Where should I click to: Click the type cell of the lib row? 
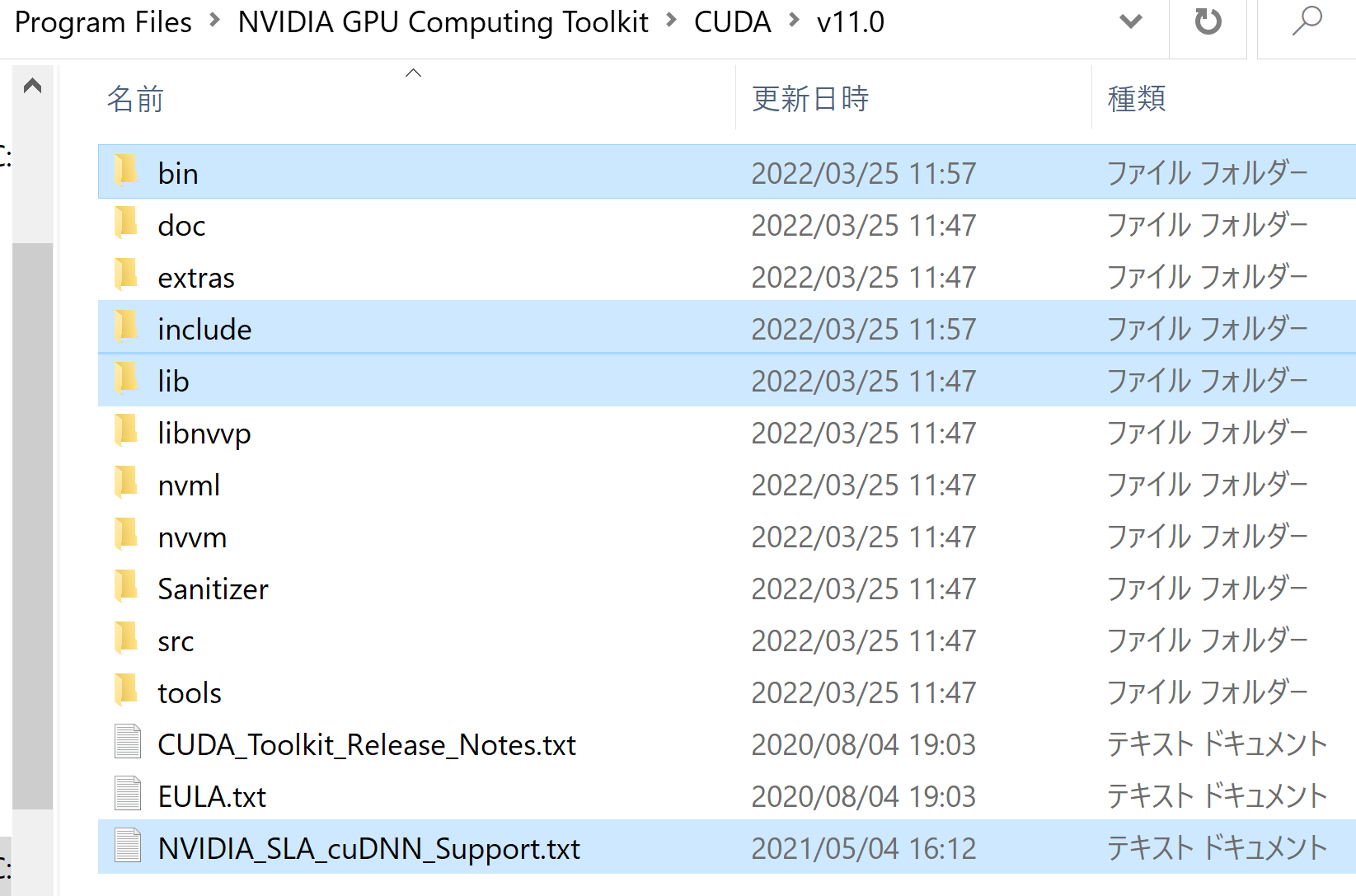[1208, 380]
